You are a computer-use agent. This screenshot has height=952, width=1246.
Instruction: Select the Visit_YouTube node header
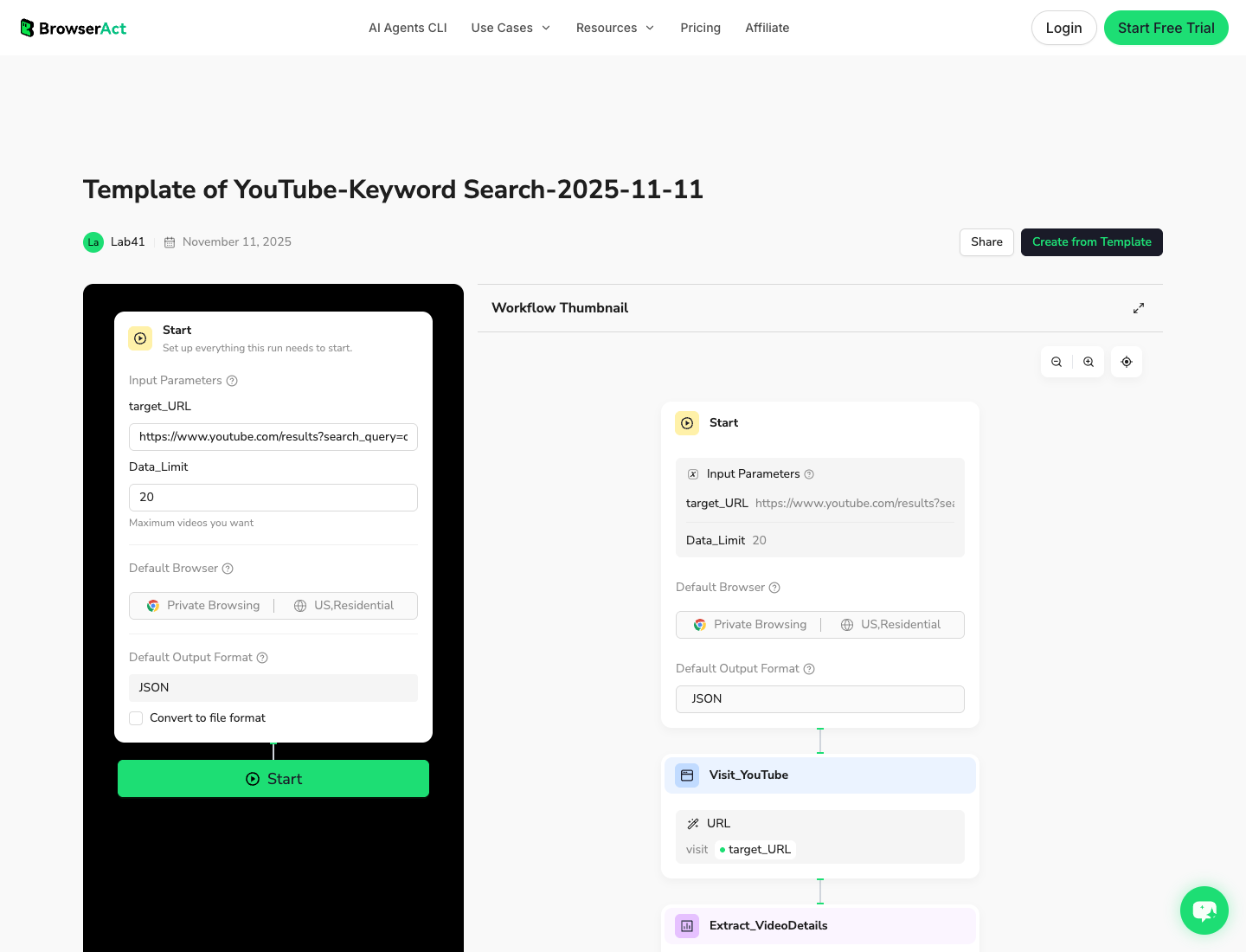point(820,775)
